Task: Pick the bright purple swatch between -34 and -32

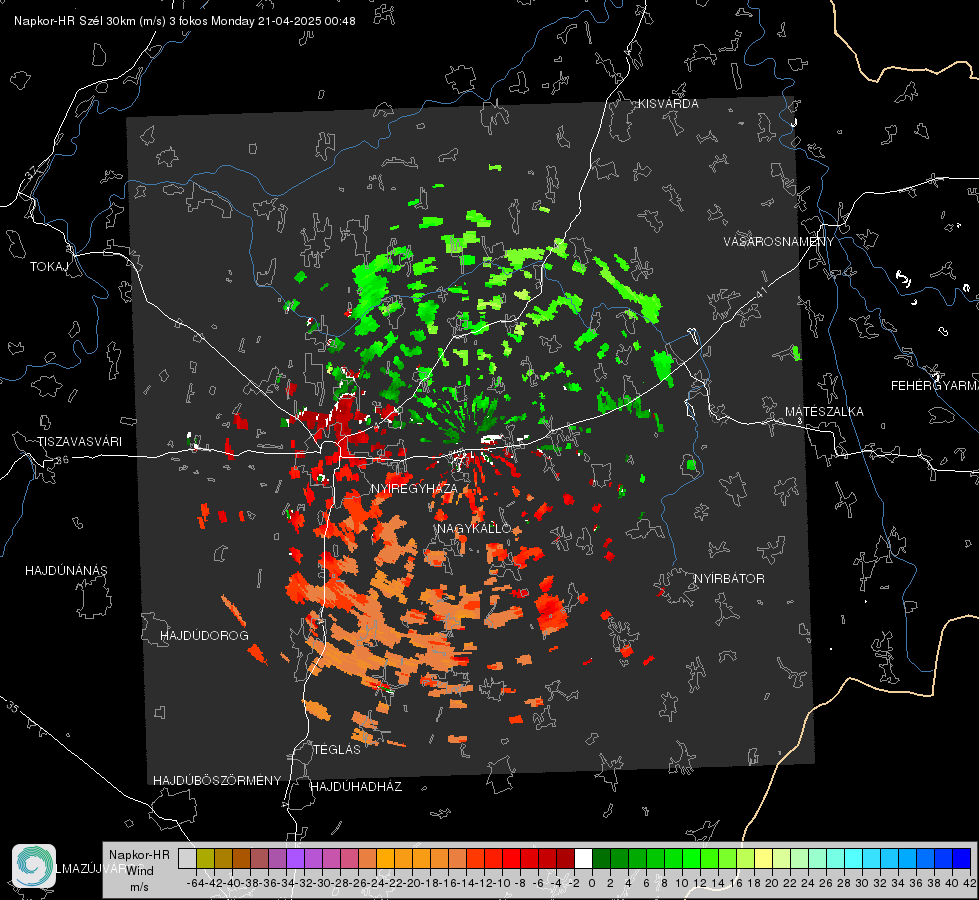Action: [x=295, y=858]
